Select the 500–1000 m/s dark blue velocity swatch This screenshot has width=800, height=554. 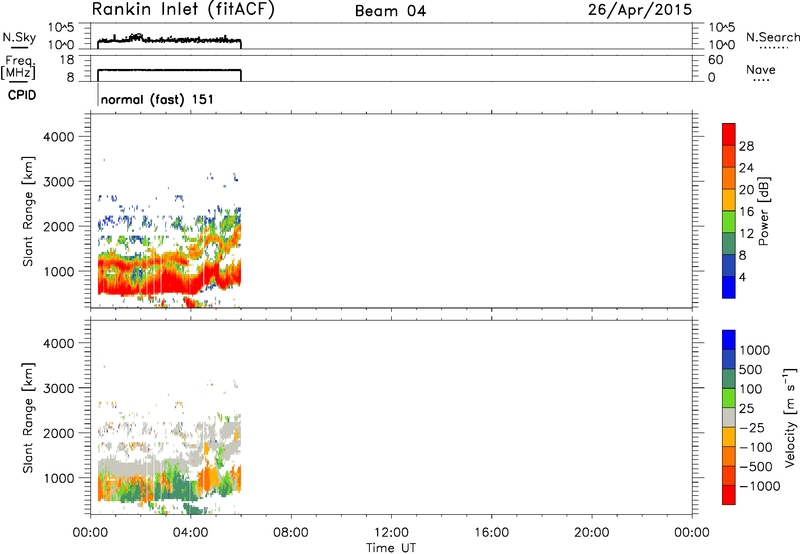729,359
